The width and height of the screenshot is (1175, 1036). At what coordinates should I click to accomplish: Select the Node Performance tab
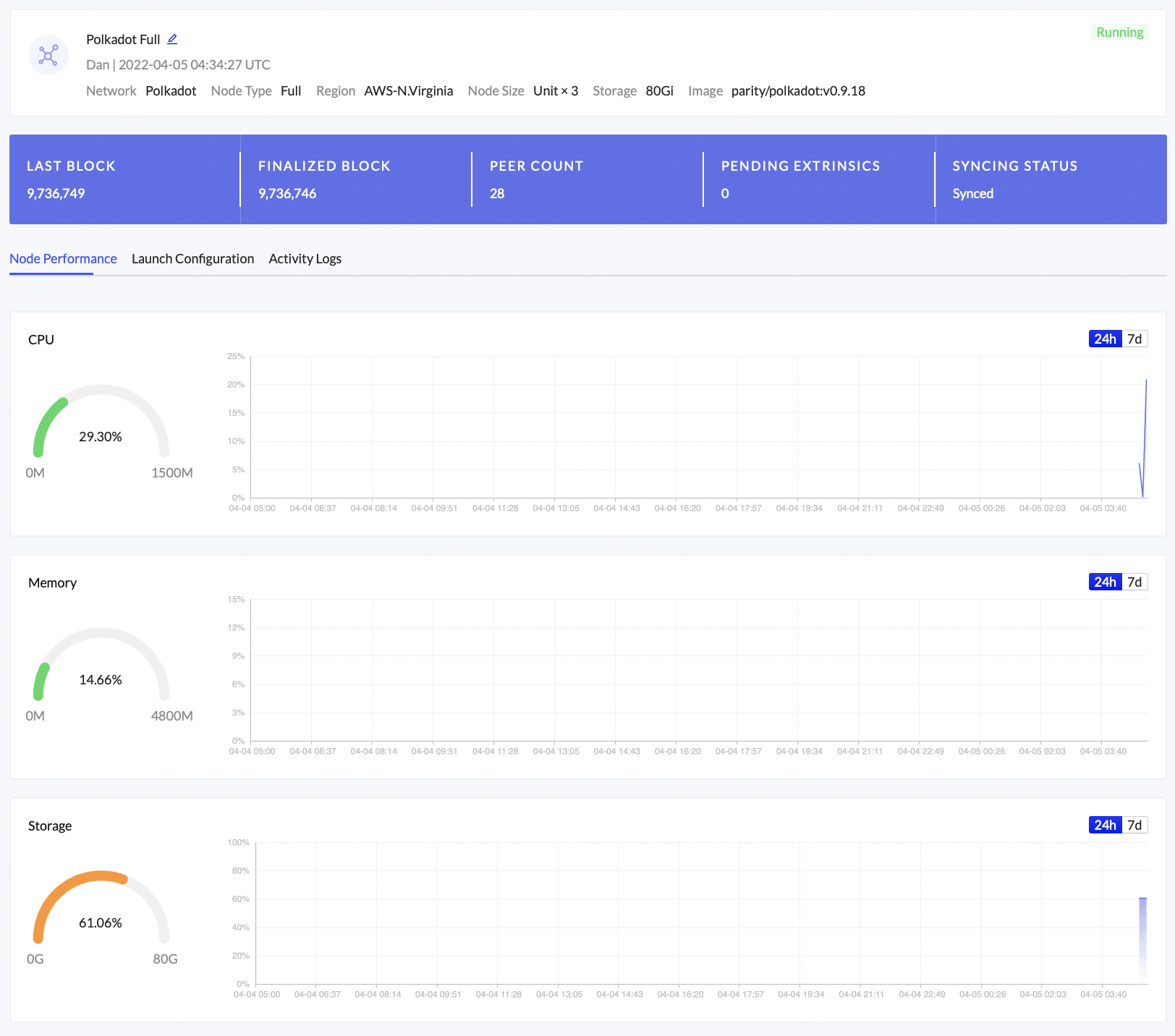point(63,259)
